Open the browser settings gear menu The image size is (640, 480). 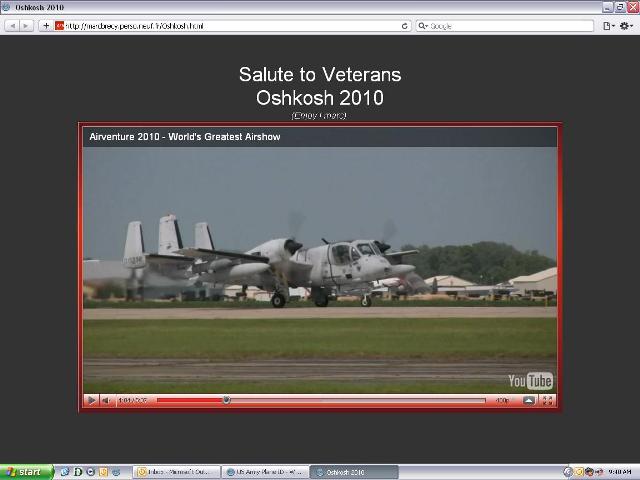626,25
